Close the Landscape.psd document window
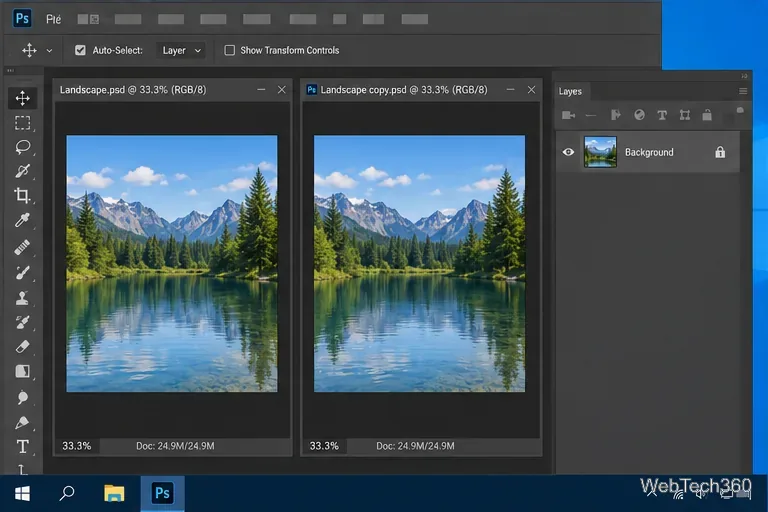 pyautogui.click(x=282, y=90)
